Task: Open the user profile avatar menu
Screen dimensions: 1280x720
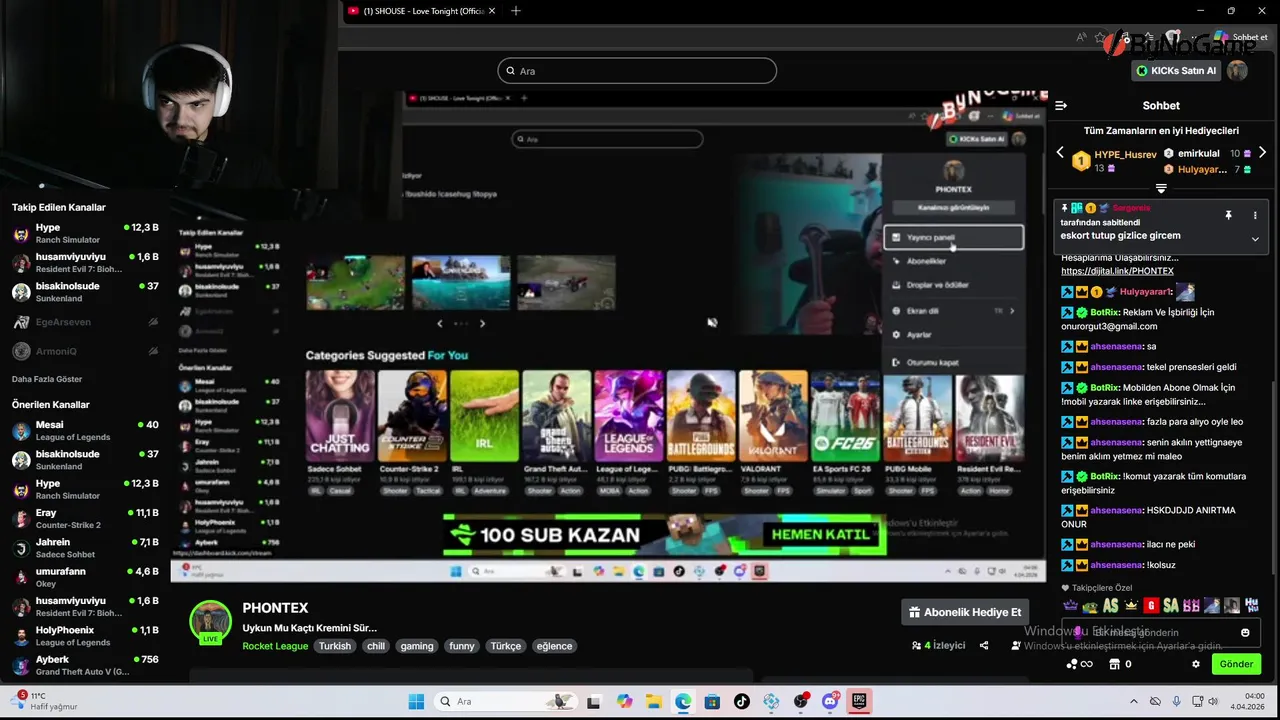Action: (1238, 71)
